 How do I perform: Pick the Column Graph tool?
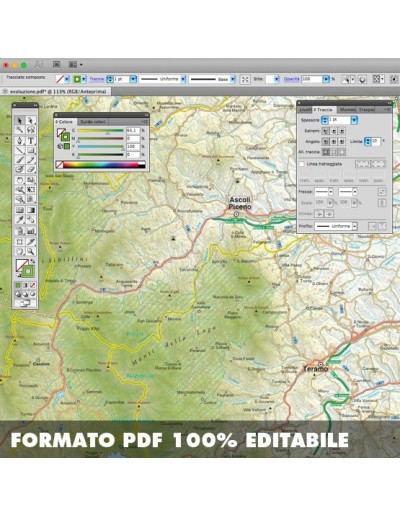coord(31,230)
